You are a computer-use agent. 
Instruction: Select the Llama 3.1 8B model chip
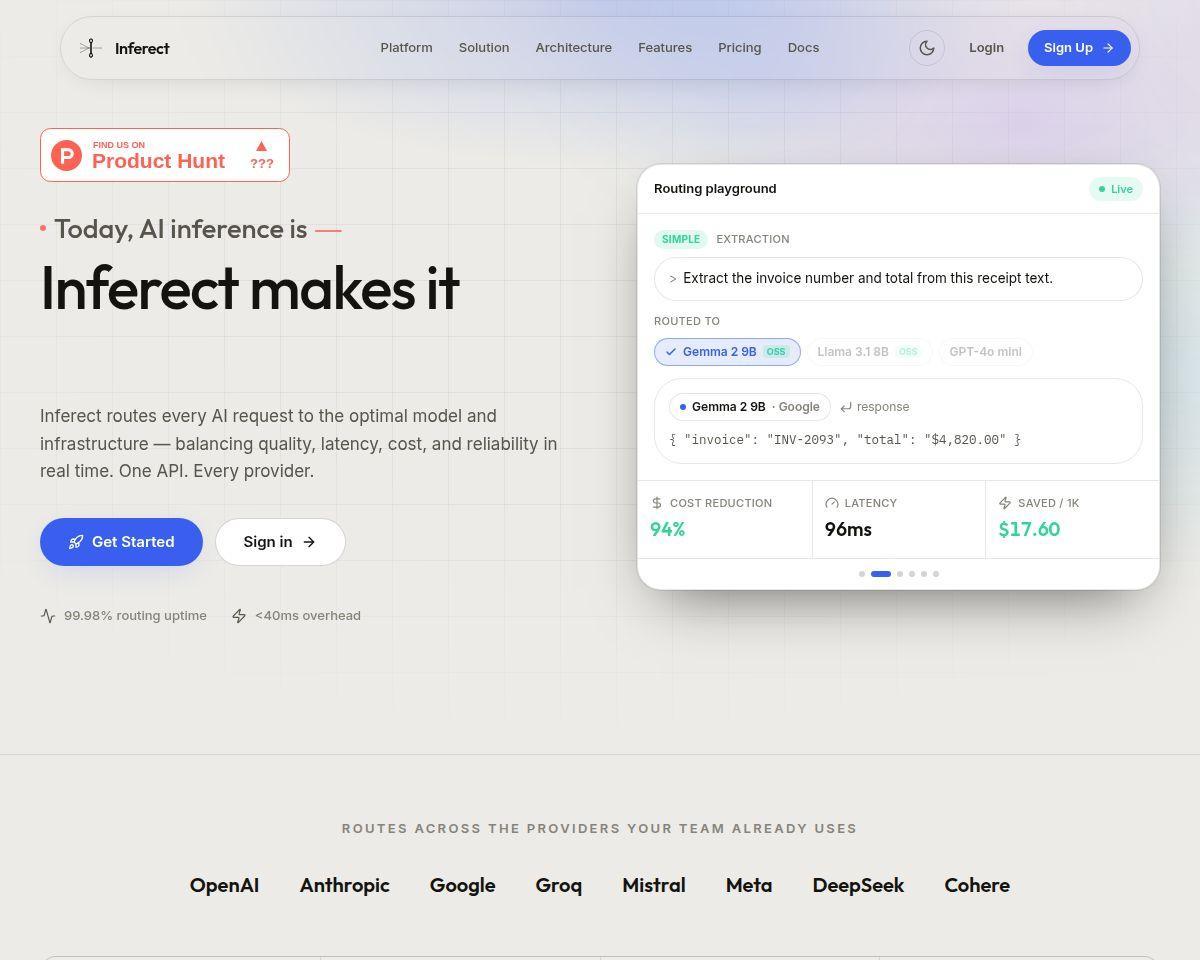tap(869, 352)
